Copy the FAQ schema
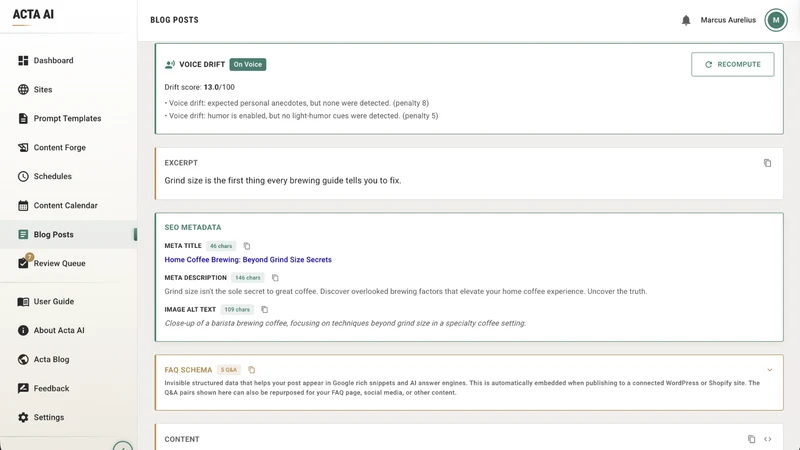Viewport: 800px width, 450px height. click(x=252, y=369)
